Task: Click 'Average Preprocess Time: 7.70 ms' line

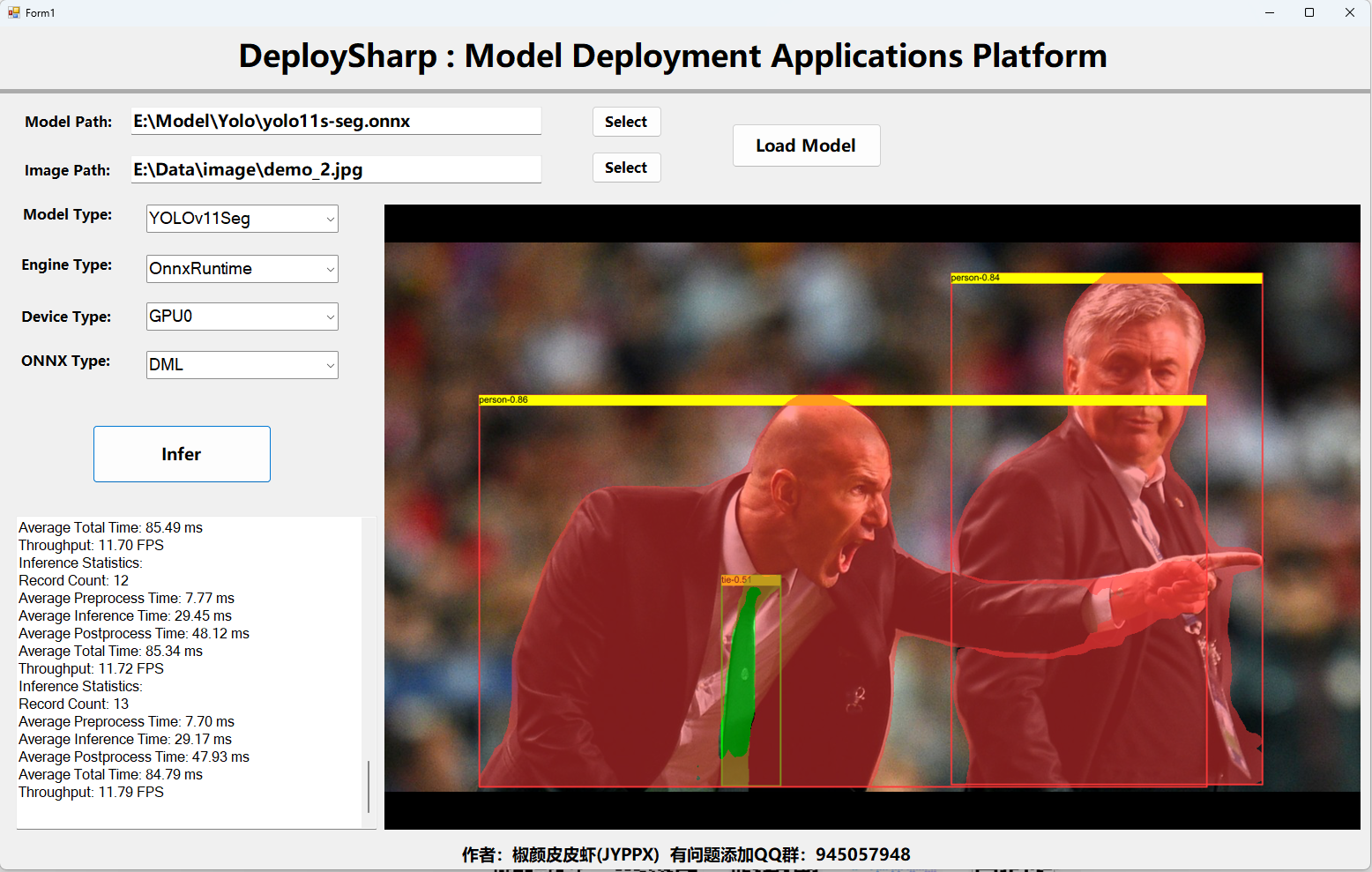Action: [127, 721]
